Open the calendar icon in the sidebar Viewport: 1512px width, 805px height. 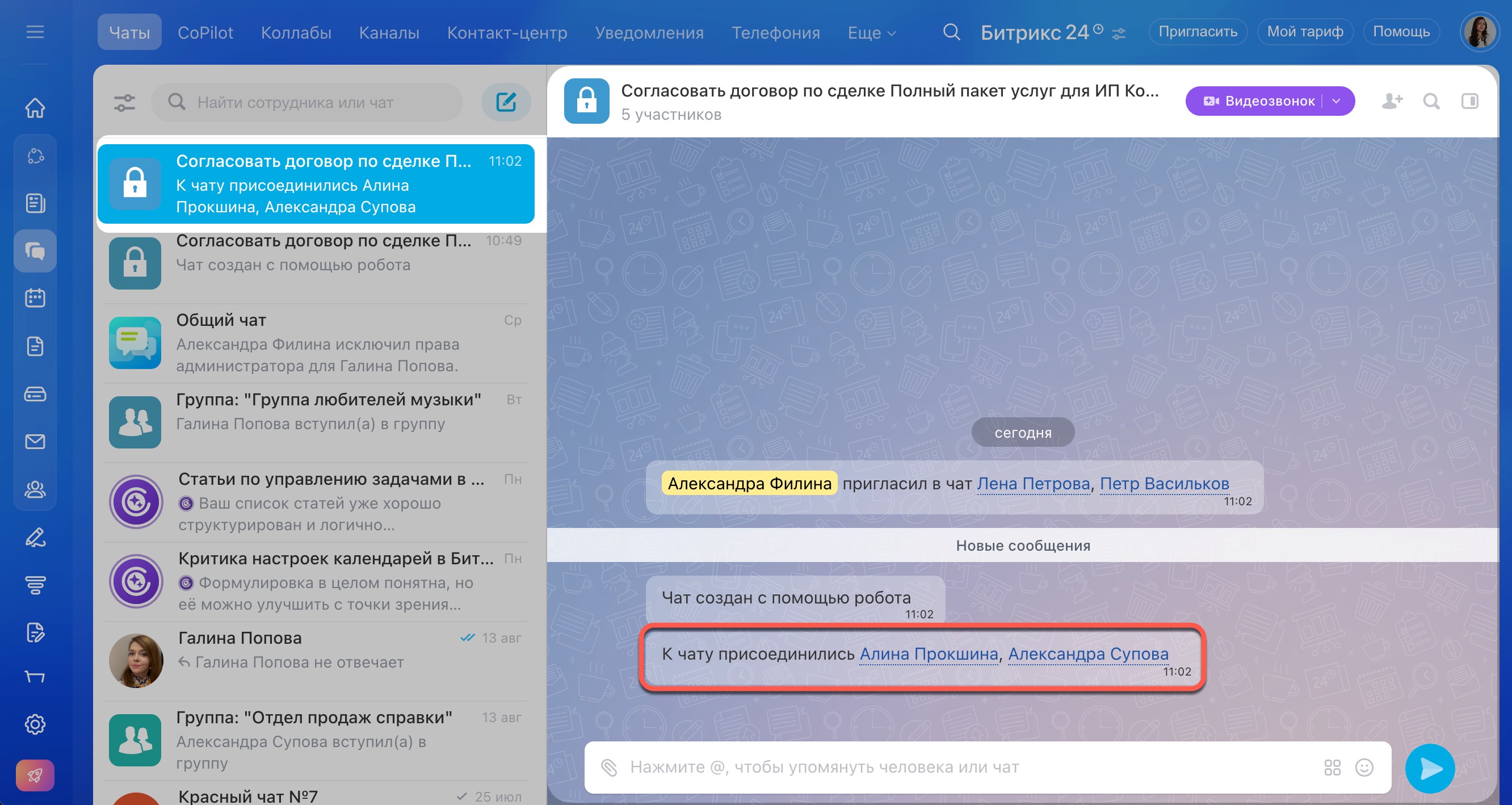(x=35, y=298)
